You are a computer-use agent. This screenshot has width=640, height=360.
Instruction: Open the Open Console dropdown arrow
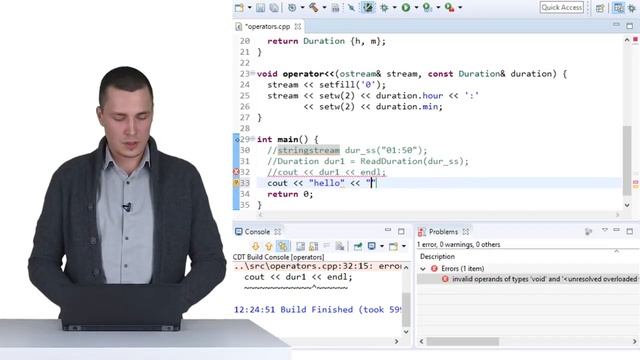coord(404,246)
